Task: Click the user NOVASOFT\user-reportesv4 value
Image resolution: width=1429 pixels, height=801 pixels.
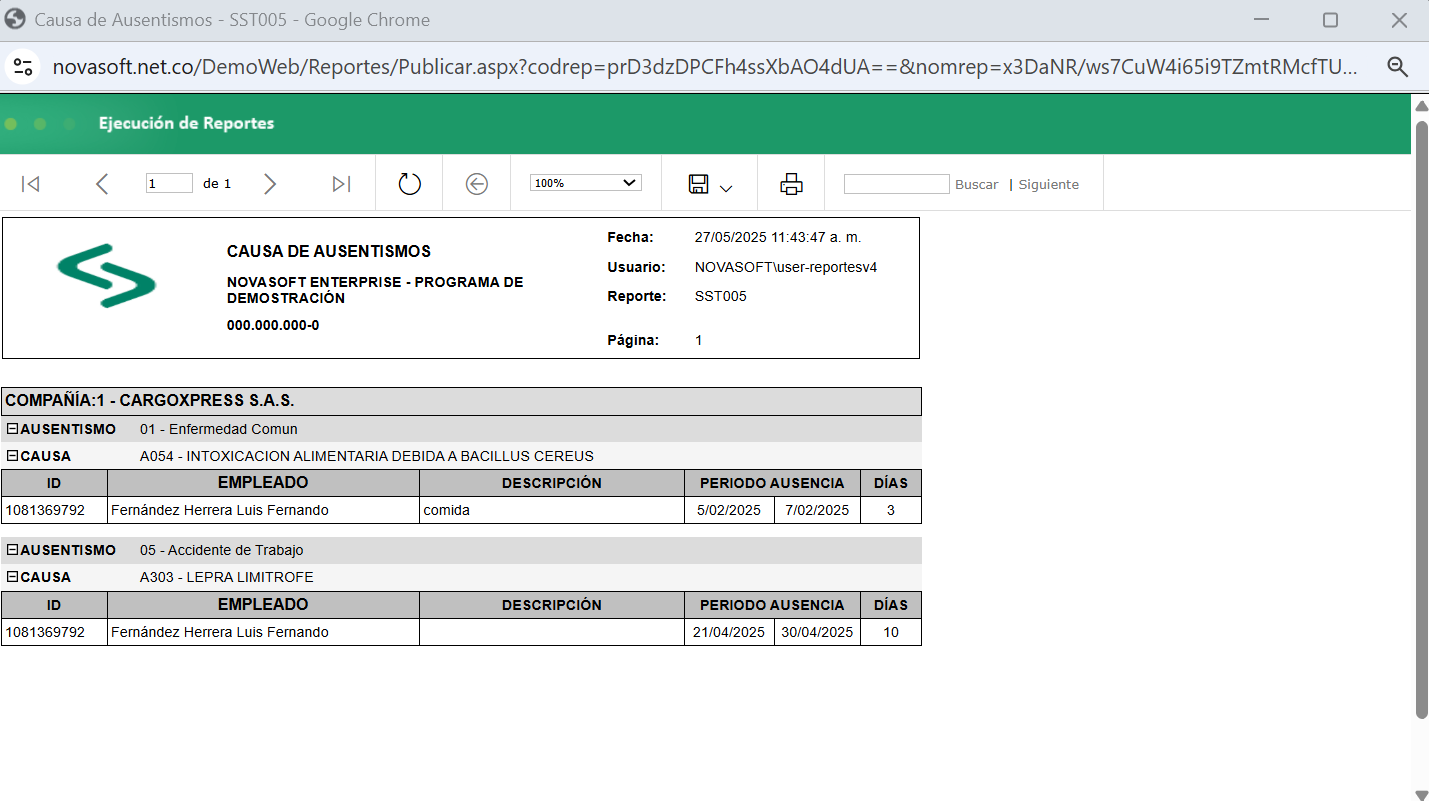Action: pyautogui.click(x=786, y=267)
